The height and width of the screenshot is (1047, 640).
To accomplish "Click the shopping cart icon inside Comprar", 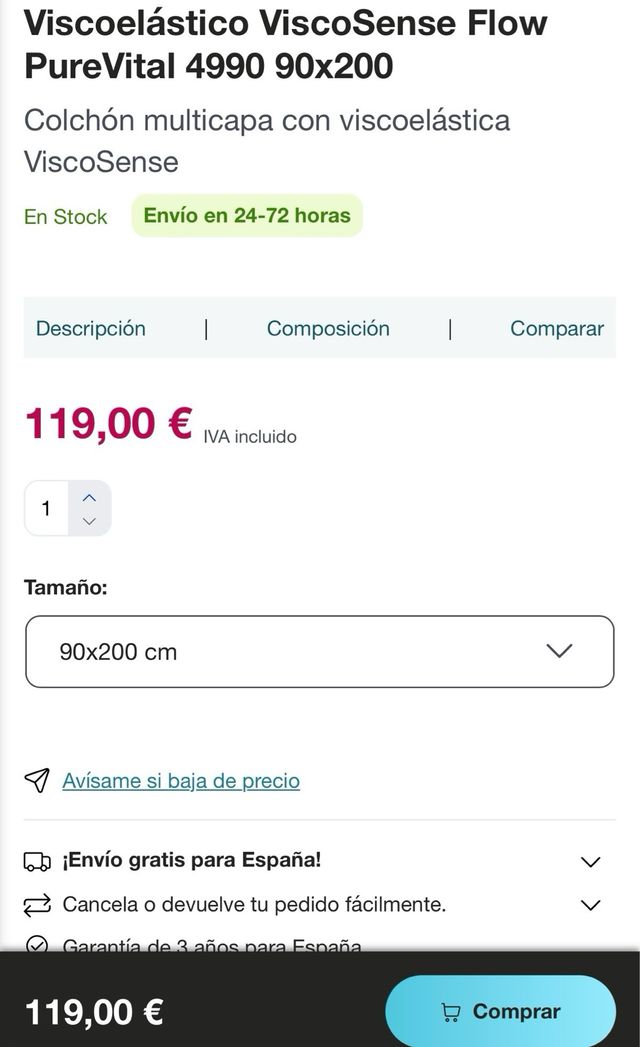I will click(x=449, y=1011).
